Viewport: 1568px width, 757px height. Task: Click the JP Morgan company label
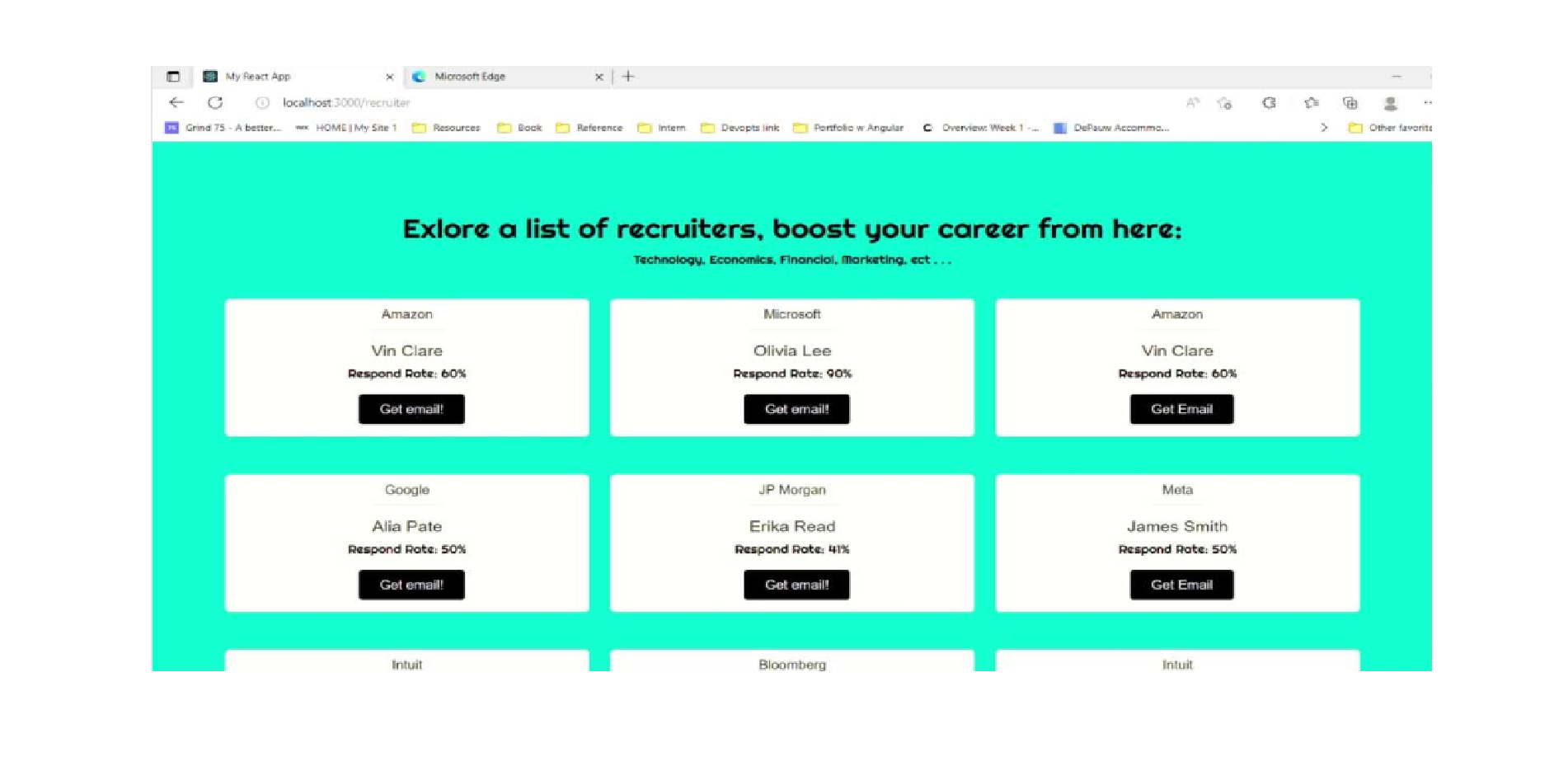(792, 490)
